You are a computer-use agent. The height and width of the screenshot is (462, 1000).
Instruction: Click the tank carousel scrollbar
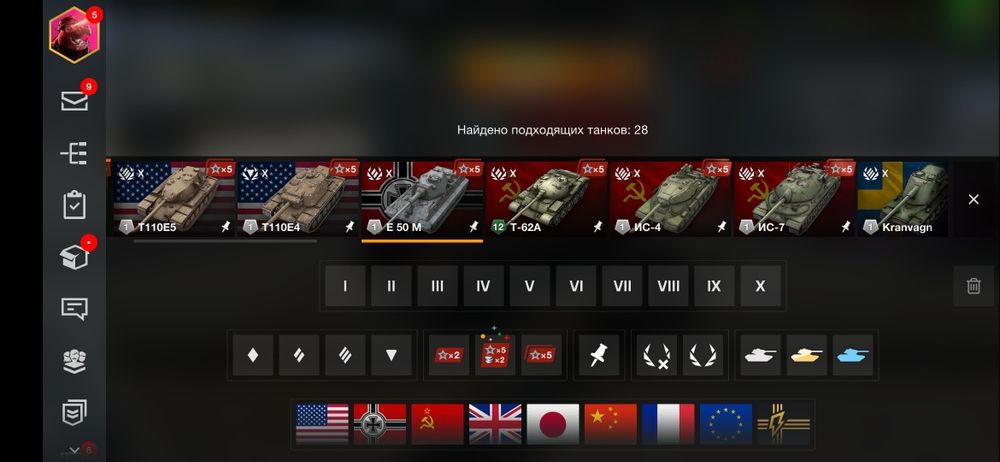(x=225, y=241)
